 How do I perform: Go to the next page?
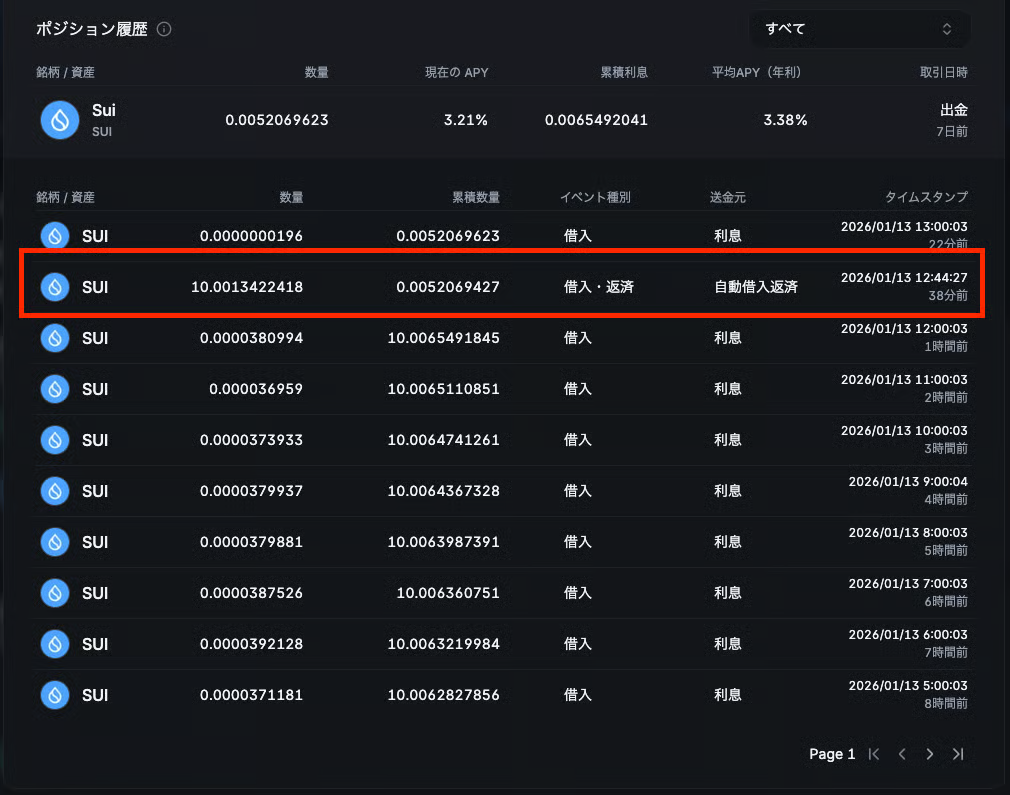(930, 754)
